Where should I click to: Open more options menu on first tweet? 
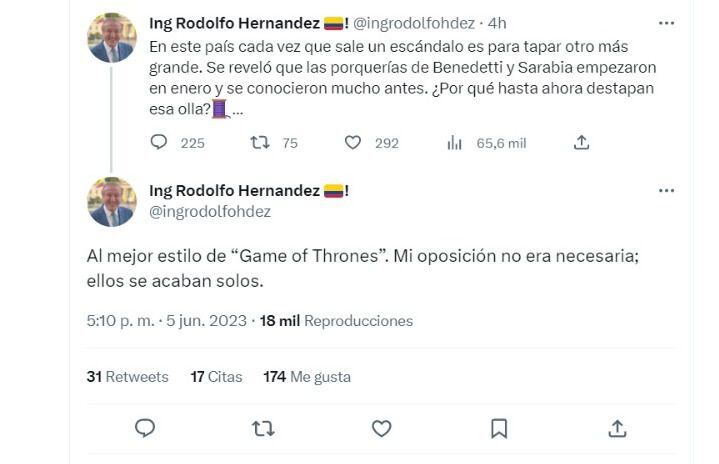(665, 21)
